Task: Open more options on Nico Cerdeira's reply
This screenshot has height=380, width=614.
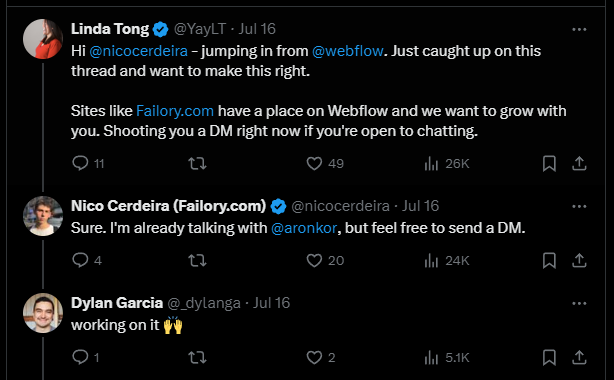Action: [x=579, y=206]
